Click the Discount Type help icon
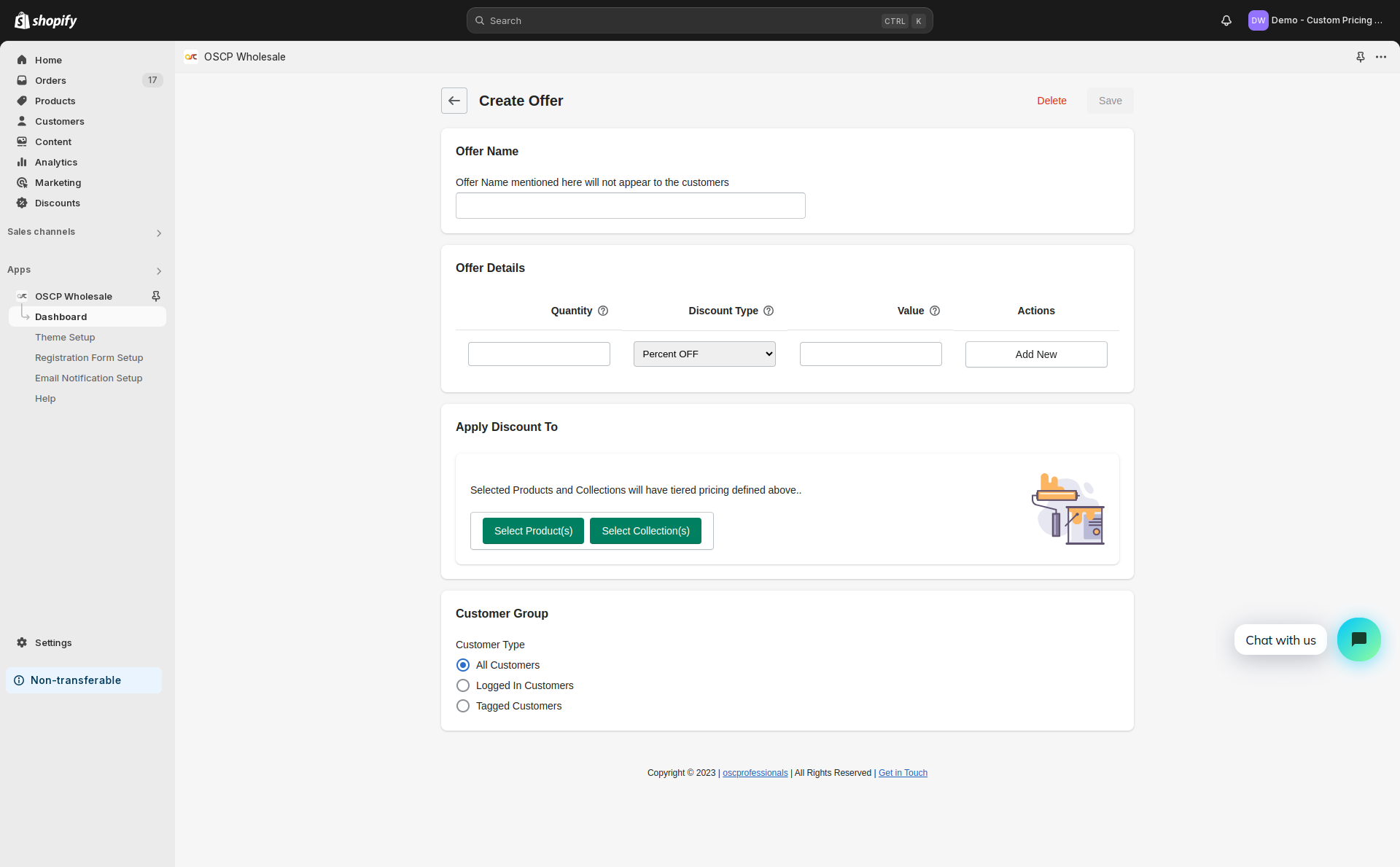Image resolution: width=1400 pixels, height=867 pixels. pos(769,311)
